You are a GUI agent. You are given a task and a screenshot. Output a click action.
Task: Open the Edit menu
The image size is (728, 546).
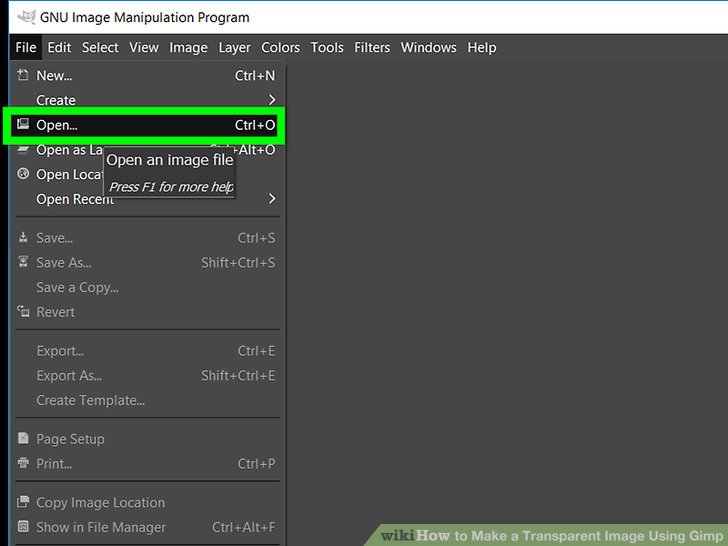pyautogui.click(x=59, y=47)
